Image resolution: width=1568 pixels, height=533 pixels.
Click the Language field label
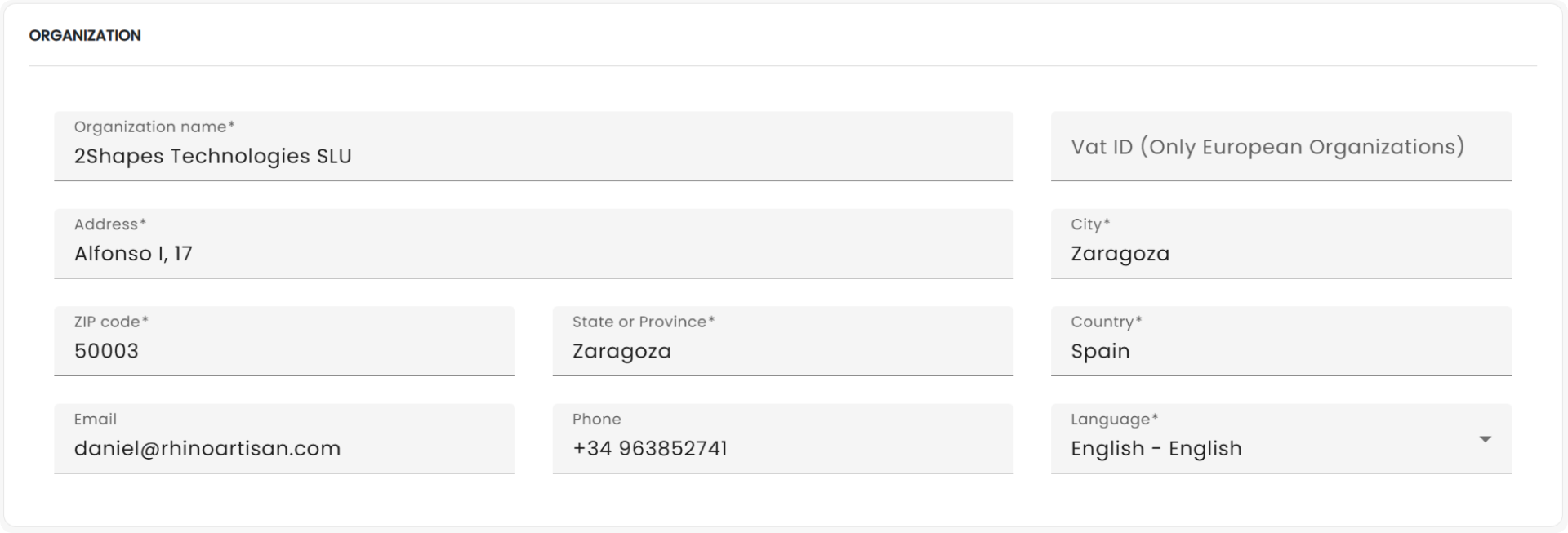[x=1114, y=420]
